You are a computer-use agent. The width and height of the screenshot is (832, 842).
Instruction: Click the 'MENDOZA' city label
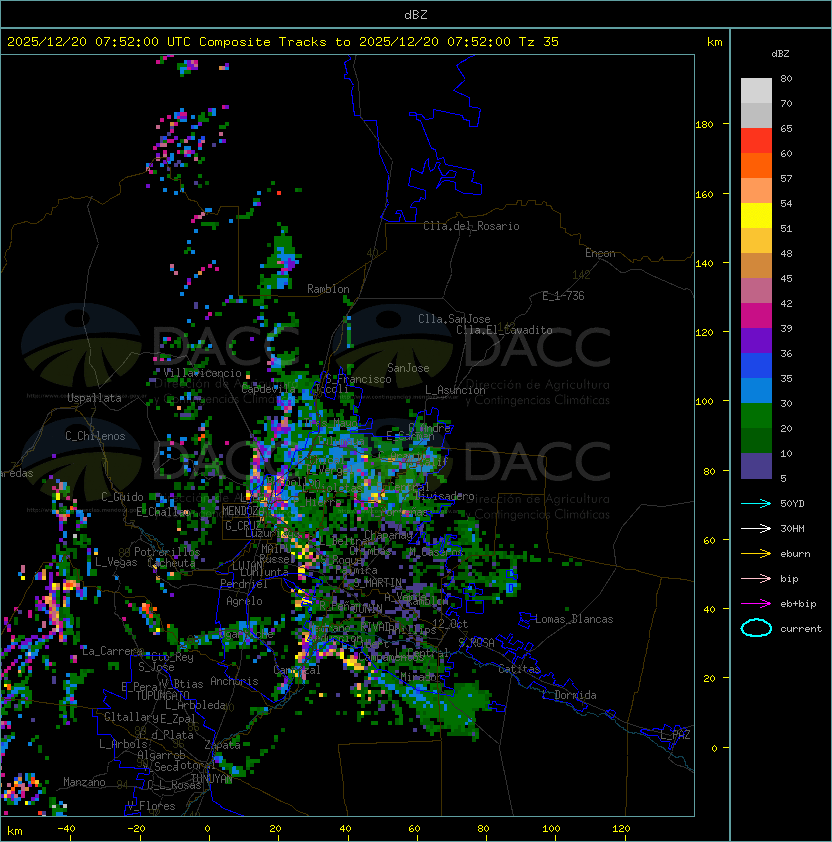pyautogui.click(x=243, y=511)
